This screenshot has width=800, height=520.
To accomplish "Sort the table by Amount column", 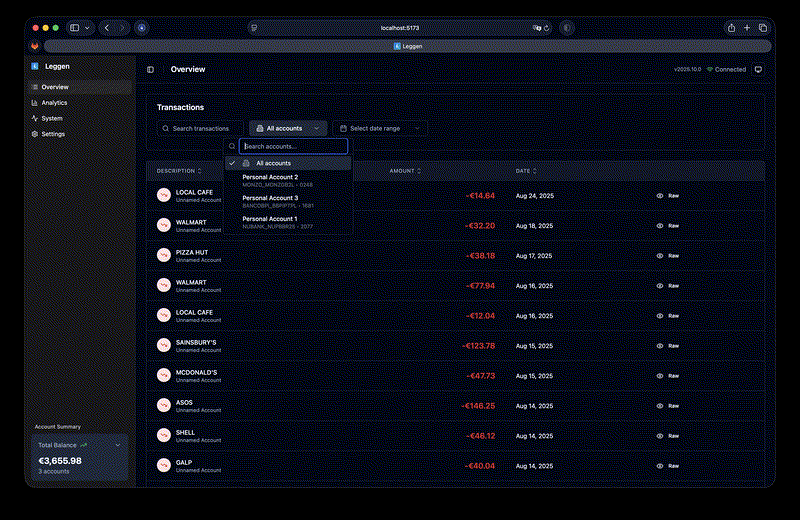I will (405, 171).
